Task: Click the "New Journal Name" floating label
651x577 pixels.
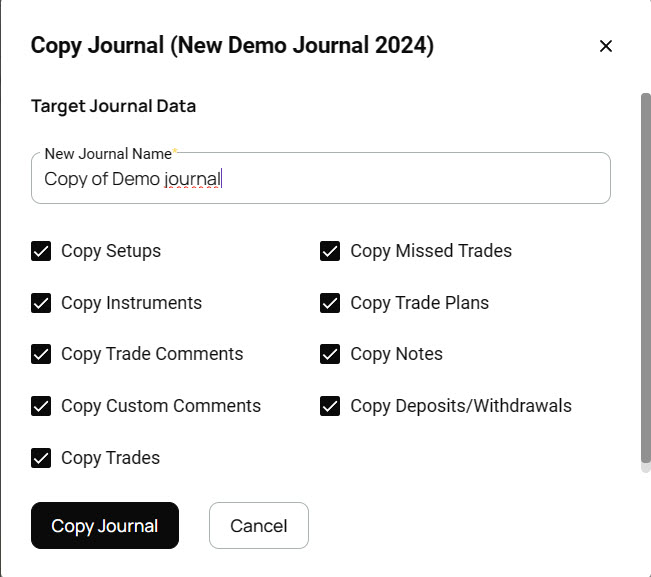Action: pyautogui.click(x=108, y=154)
